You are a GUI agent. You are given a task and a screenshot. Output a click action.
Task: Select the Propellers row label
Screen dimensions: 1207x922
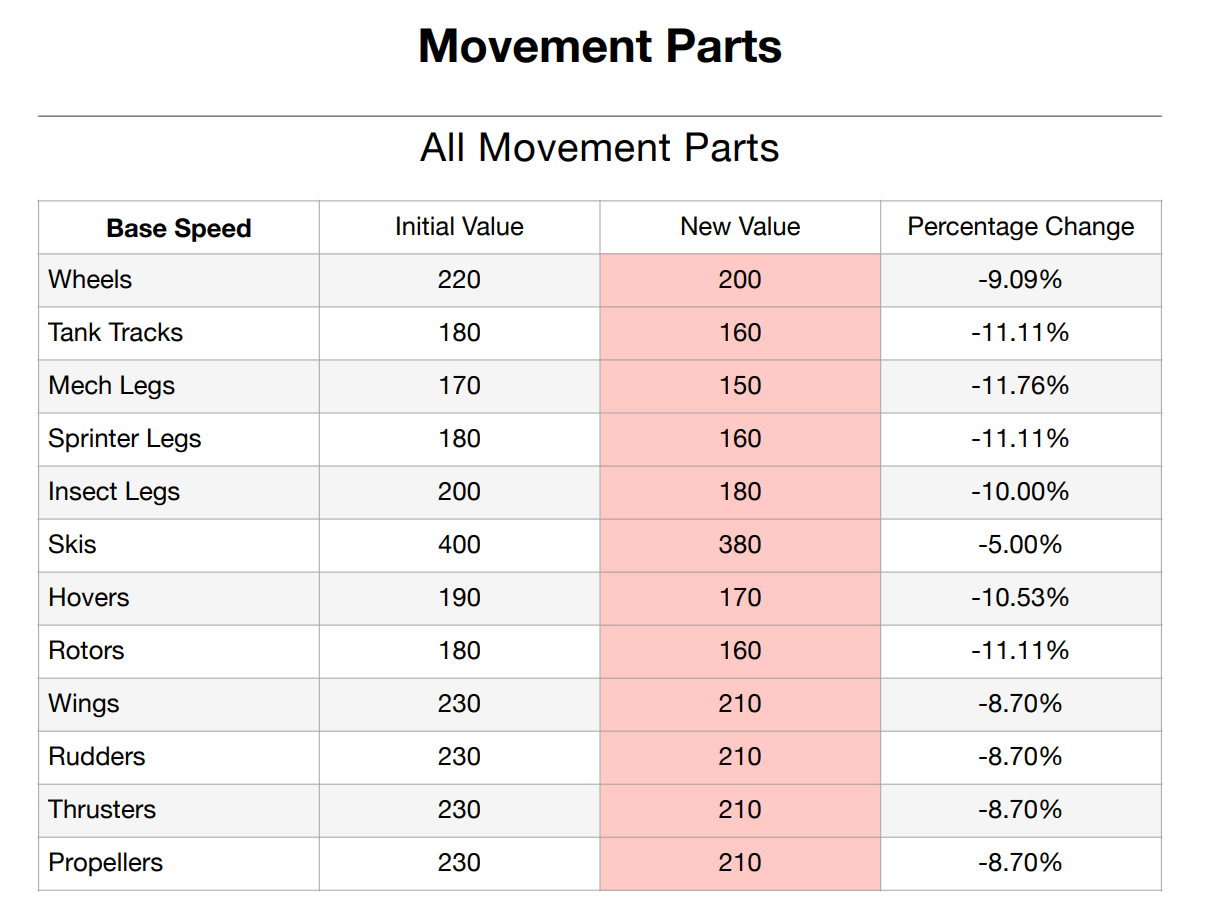tap(105, 863)
